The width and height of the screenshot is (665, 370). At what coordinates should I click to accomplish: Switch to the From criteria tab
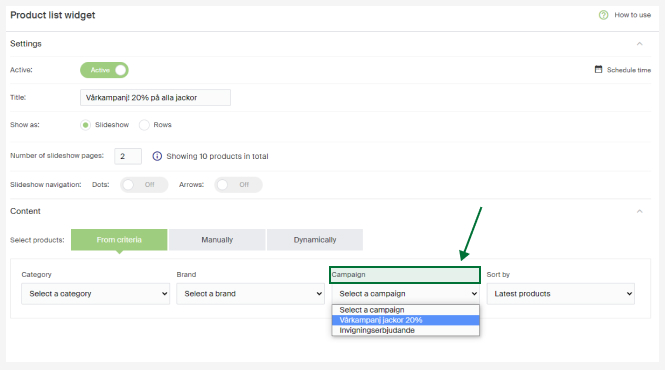(119, 240)
